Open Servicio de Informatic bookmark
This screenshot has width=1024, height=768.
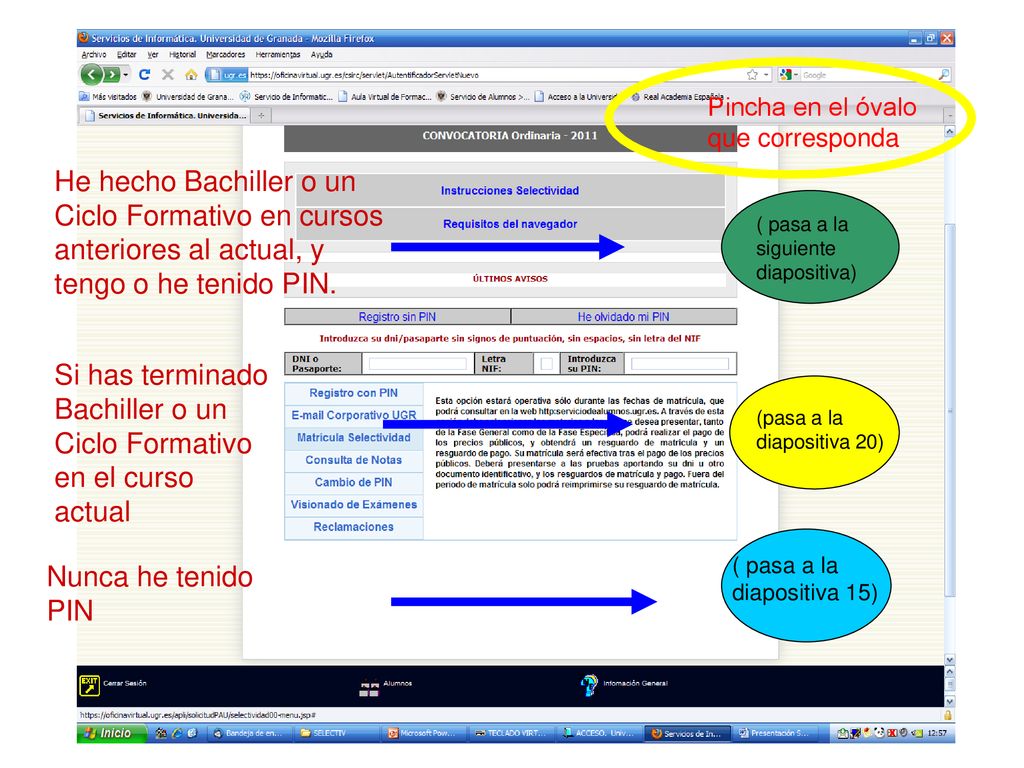[286, 97]
